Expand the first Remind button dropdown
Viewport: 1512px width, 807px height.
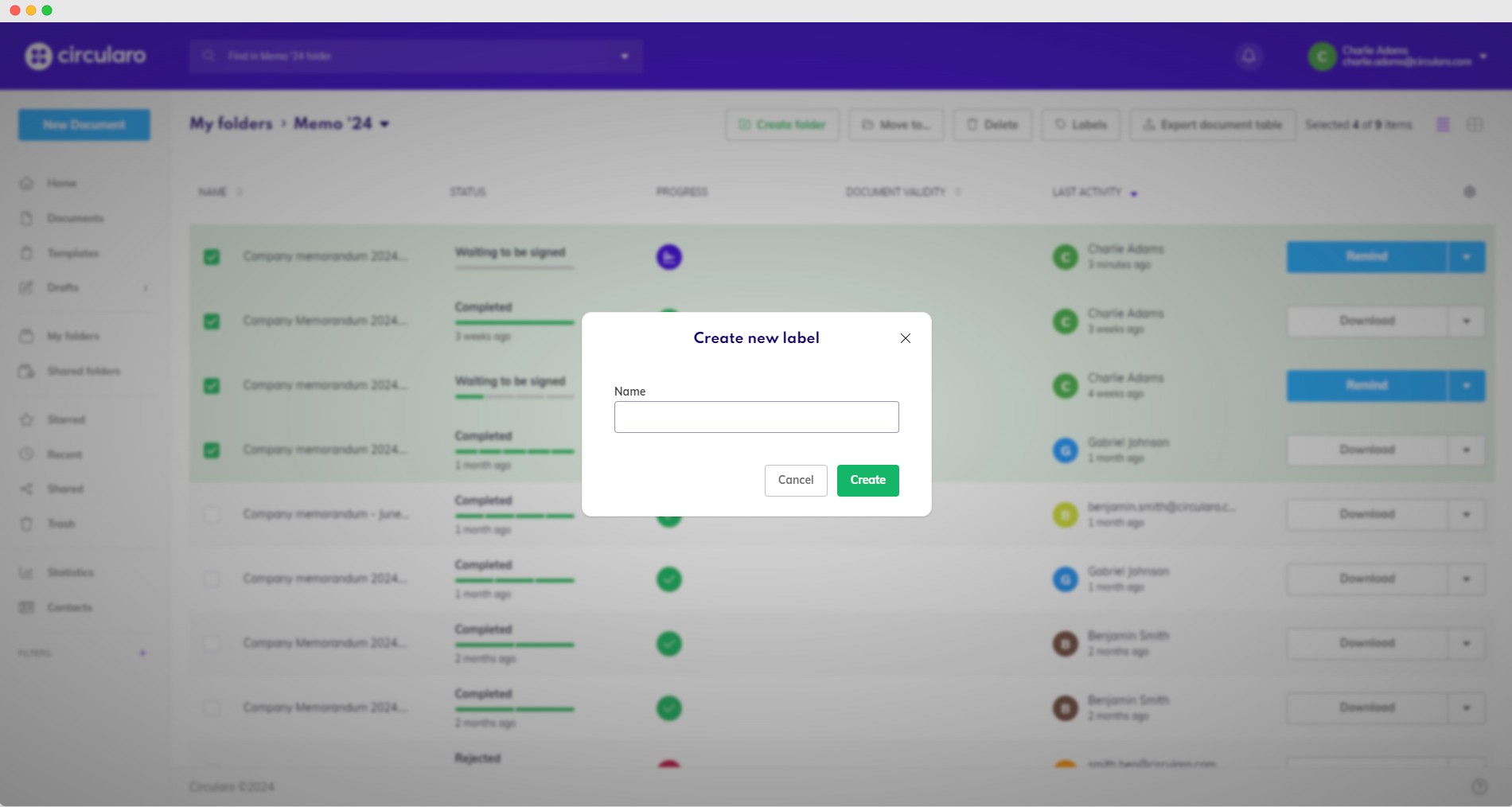click(1466, 257)
